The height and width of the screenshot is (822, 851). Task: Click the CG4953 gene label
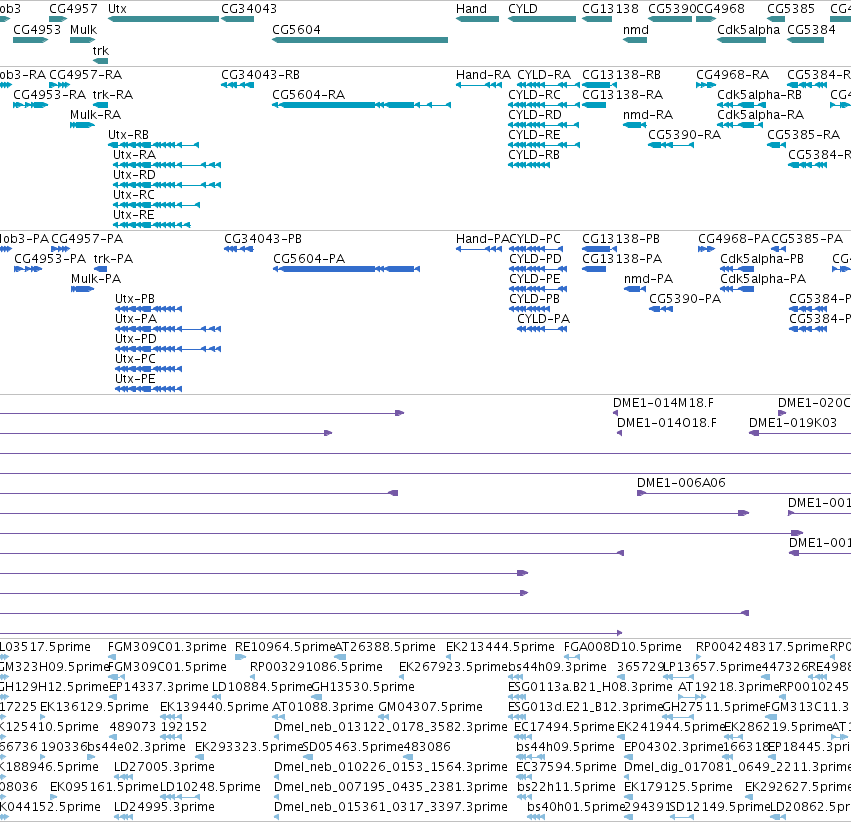tap(37, 29)
